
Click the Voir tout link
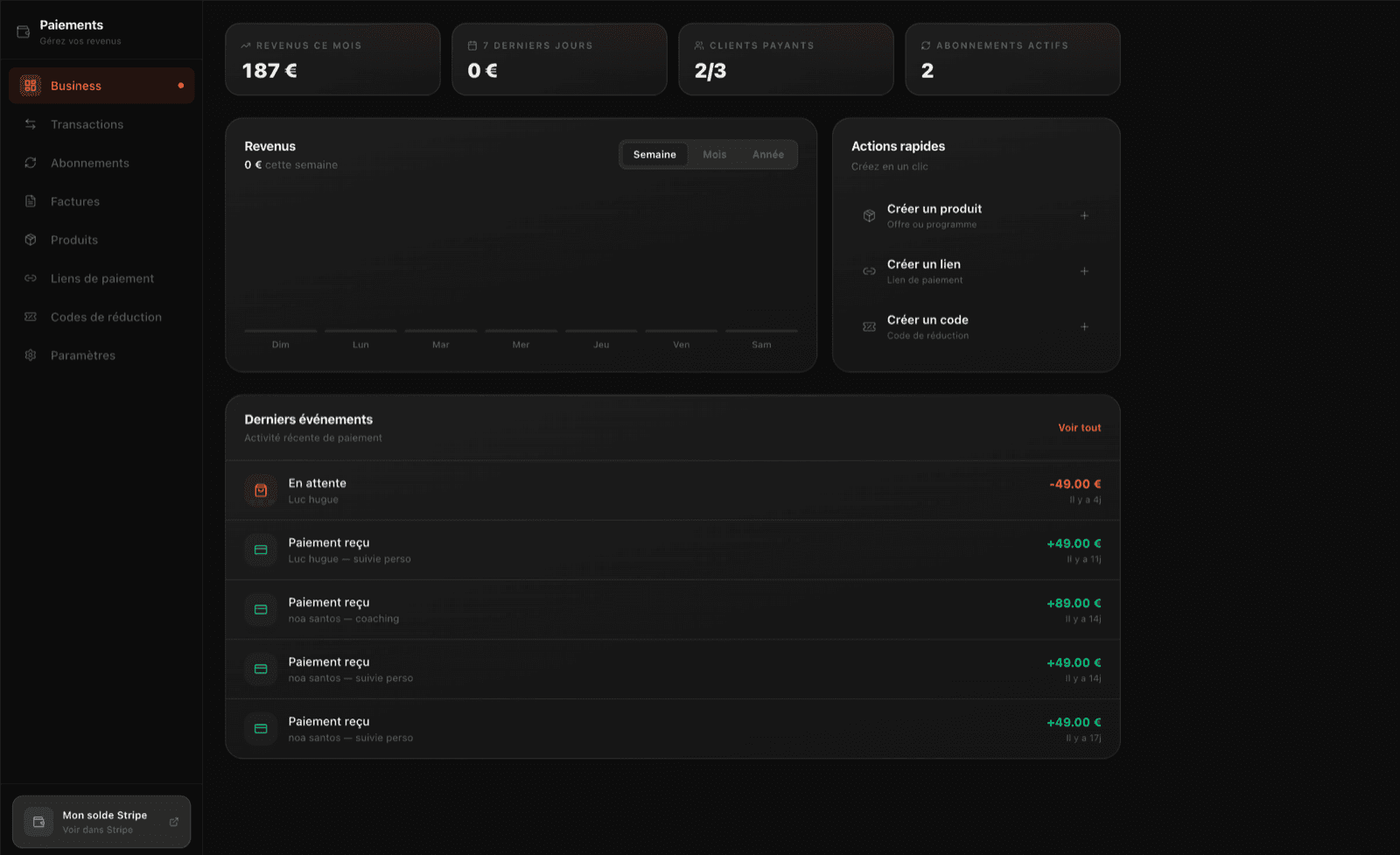[1079, 427]
